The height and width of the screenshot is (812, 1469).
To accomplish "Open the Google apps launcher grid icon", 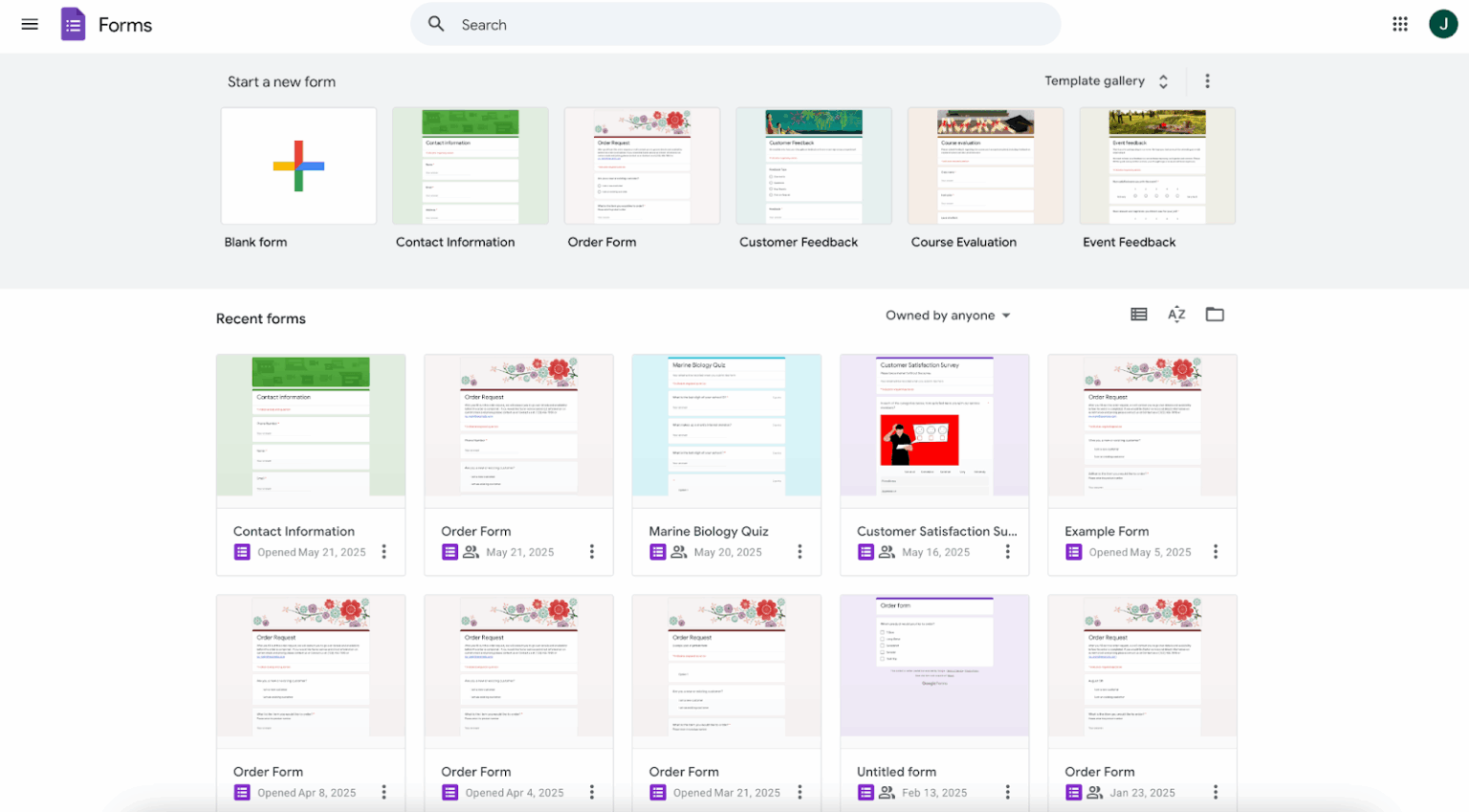I will 1399,23.
